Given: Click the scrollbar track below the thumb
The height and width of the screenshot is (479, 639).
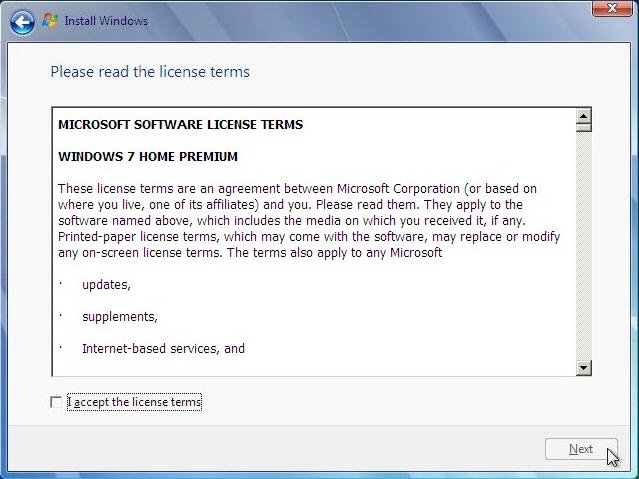Looking at the screenshot, I should [584, 250].
